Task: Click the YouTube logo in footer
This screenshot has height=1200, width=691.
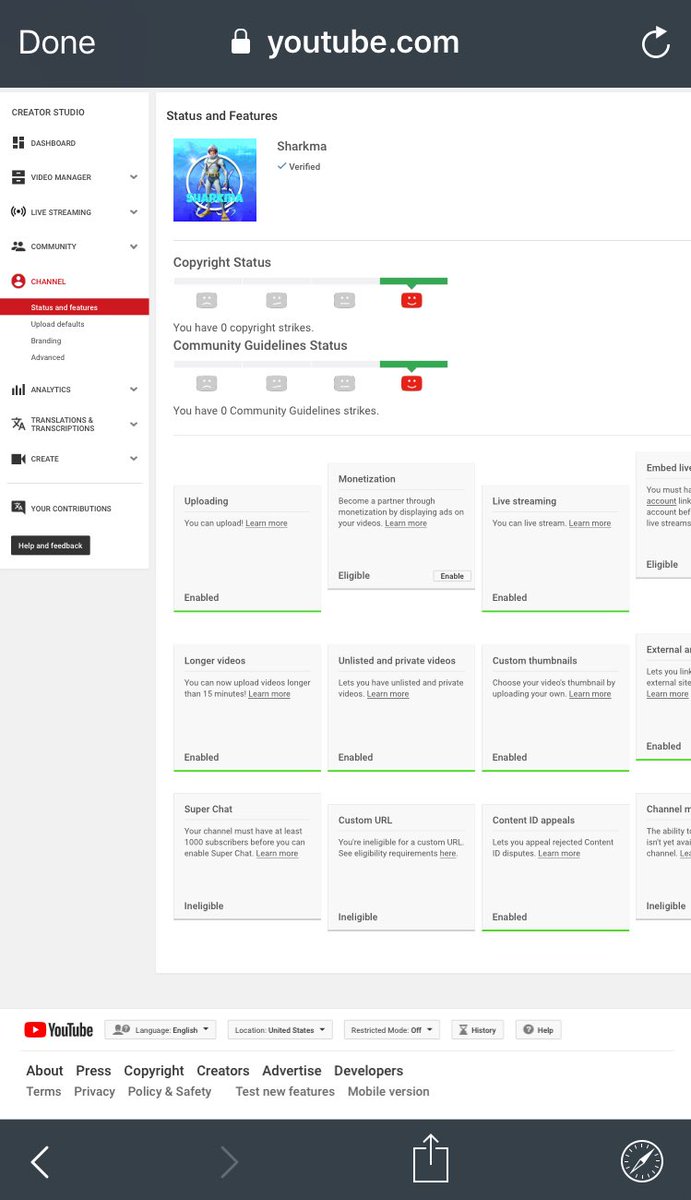Action: [58, 1030]
